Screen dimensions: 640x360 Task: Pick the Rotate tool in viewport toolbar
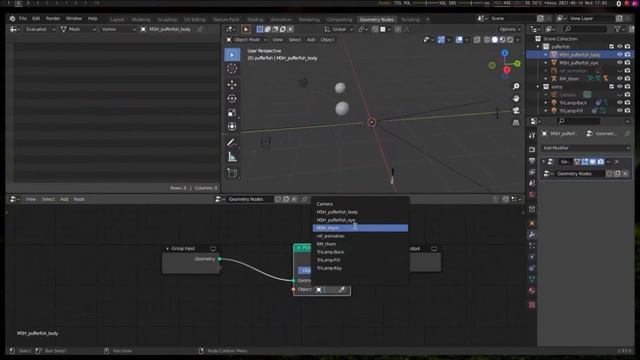click(232, 98)
